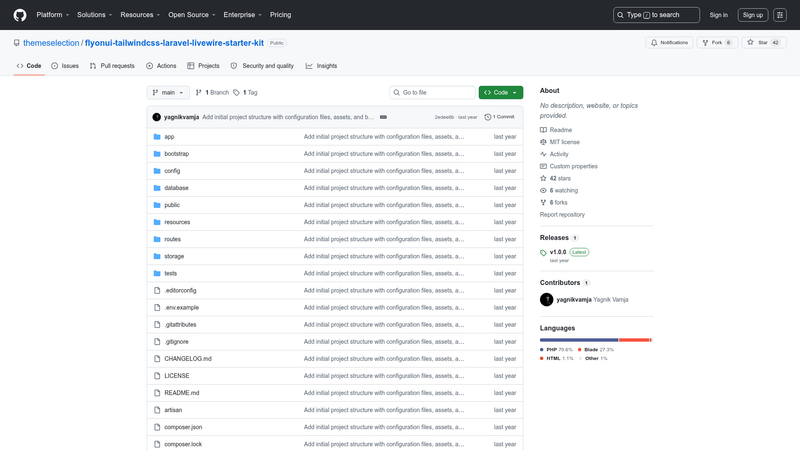Open the .gitignore file
This screenshot has width=800, height=450.
click(x=177, y=342)
